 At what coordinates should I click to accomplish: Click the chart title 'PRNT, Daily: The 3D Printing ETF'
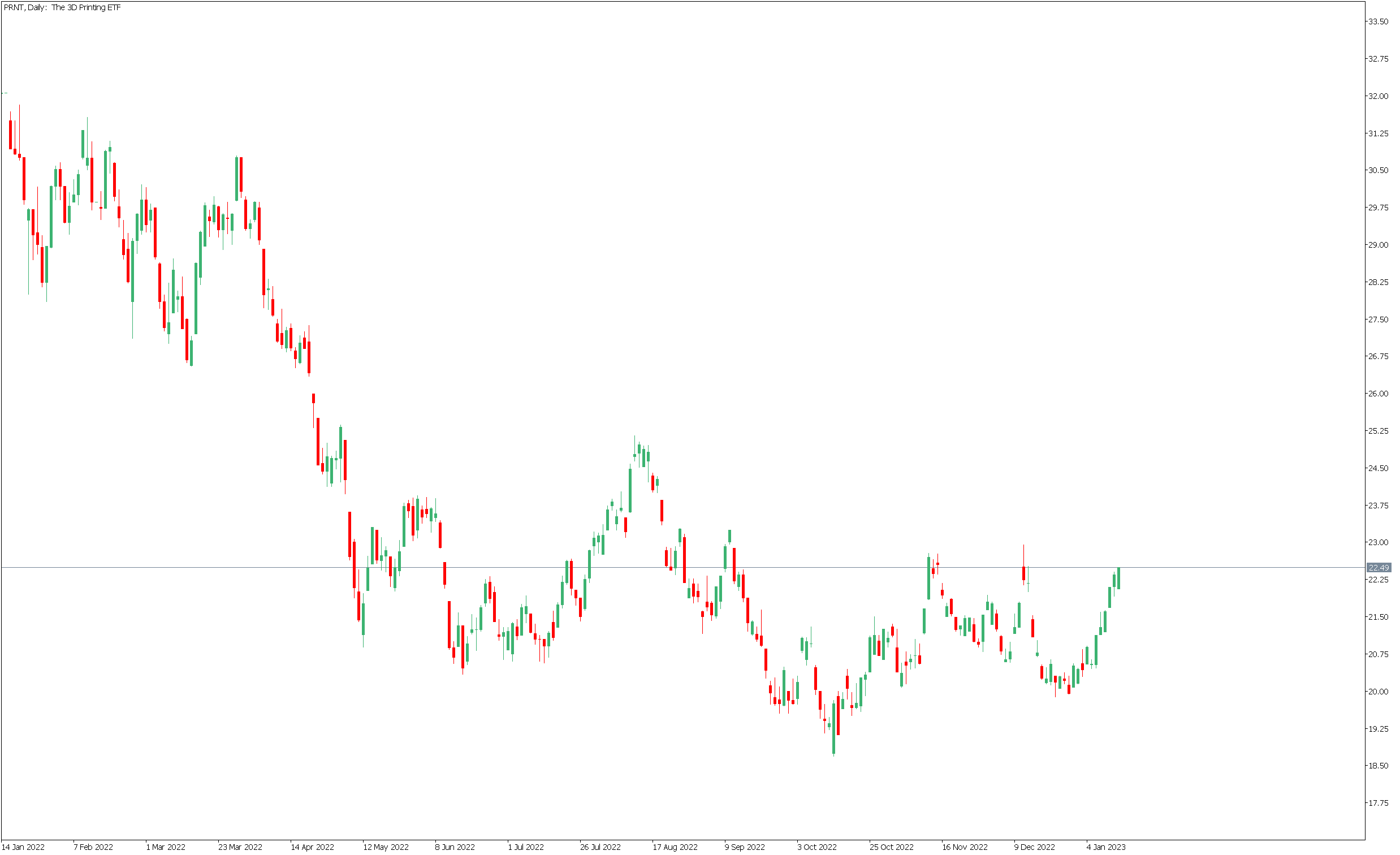62,7
